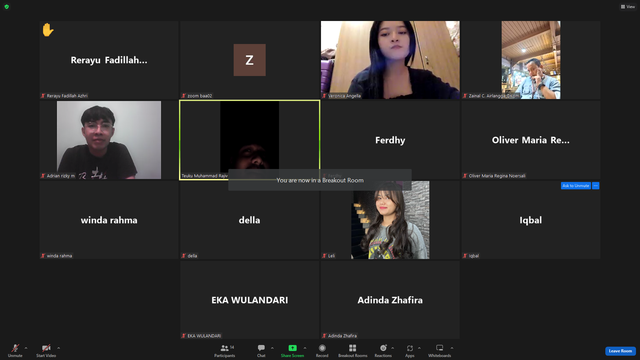This screenshot has height=360, width=640.
Task: Click muted mic icon beside EKA WULANDARI label
Action: pos(184,336)
